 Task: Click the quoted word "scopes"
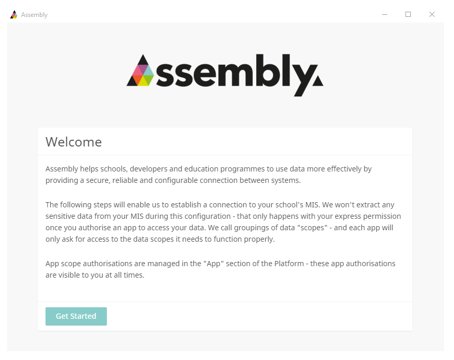[x=312, y=228]
